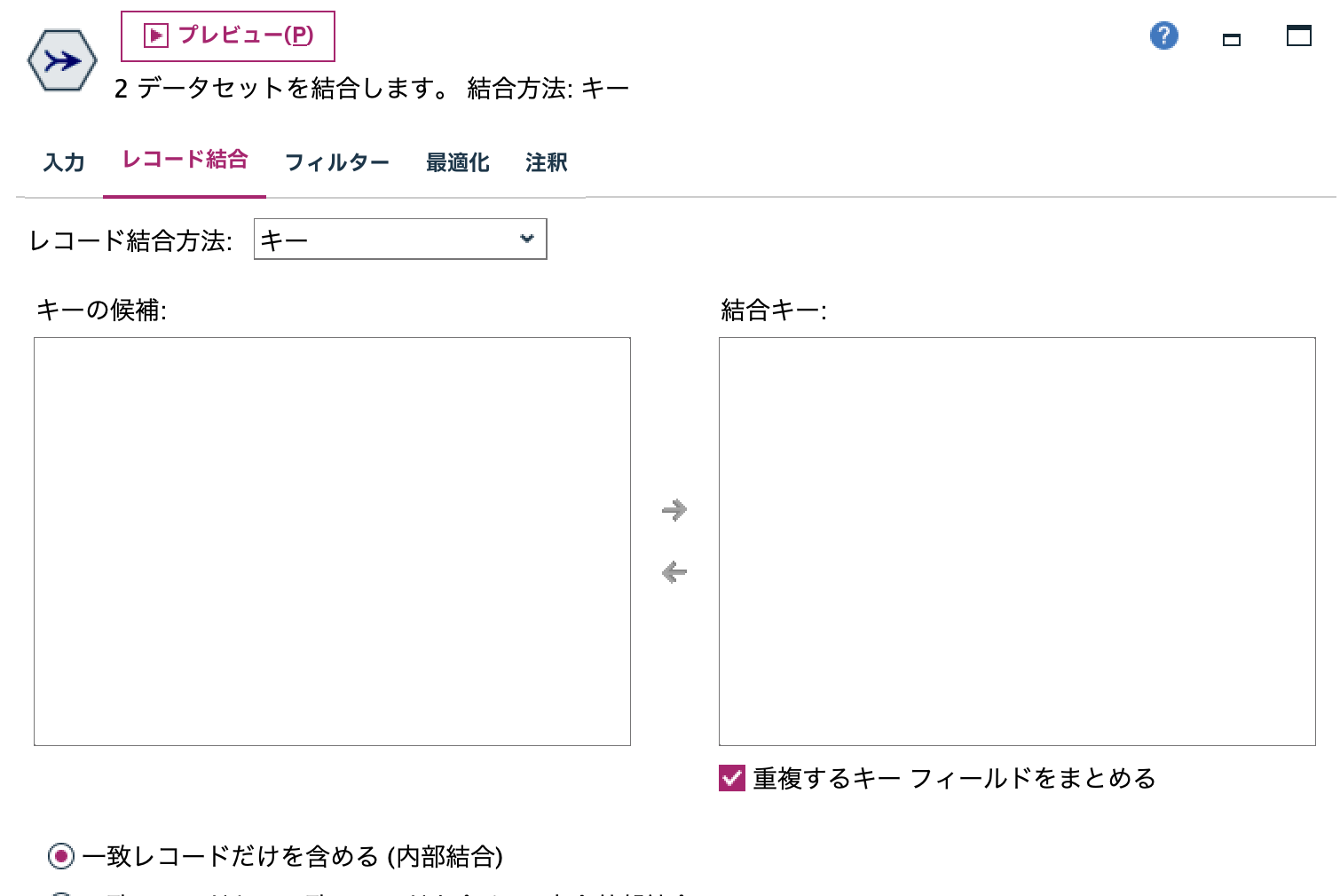Select the partially visible second join radio option
1340x896 pixels.
coord(59,892)
